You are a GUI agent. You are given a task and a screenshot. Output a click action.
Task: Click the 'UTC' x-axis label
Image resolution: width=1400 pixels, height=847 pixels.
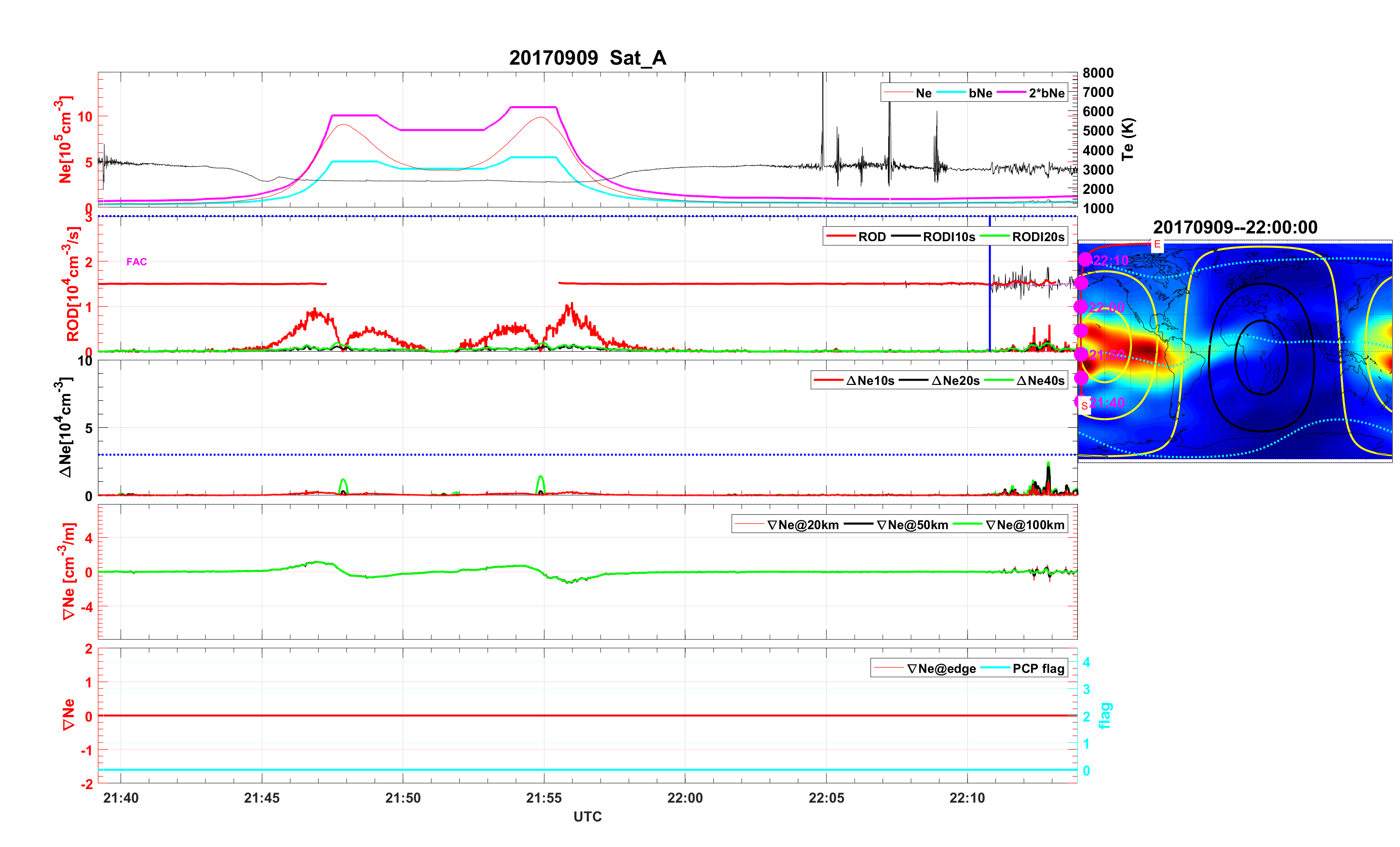(587, 817)
